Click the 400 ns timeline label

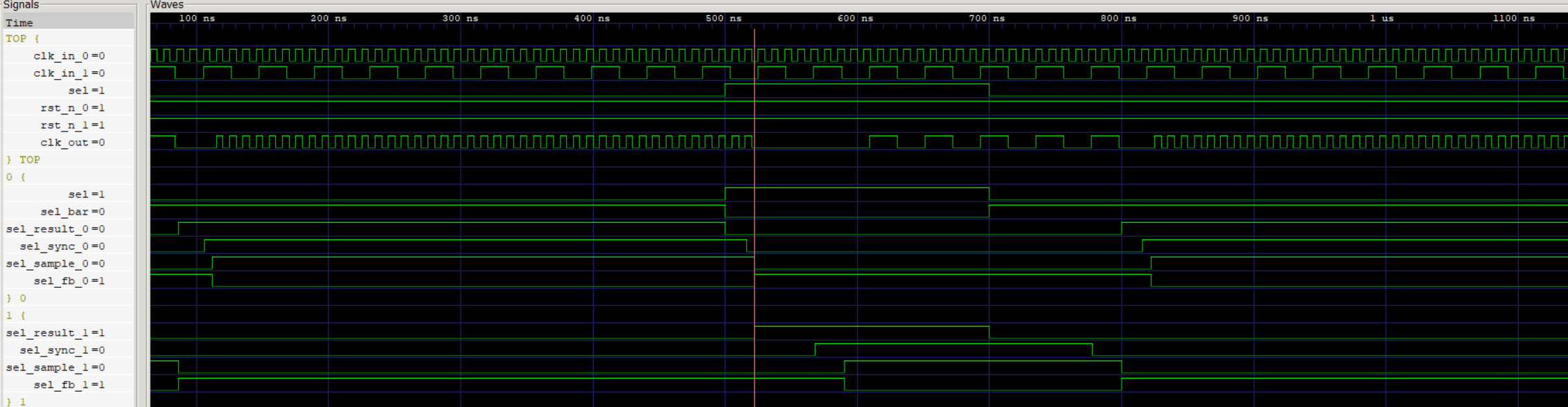(592, 19)
